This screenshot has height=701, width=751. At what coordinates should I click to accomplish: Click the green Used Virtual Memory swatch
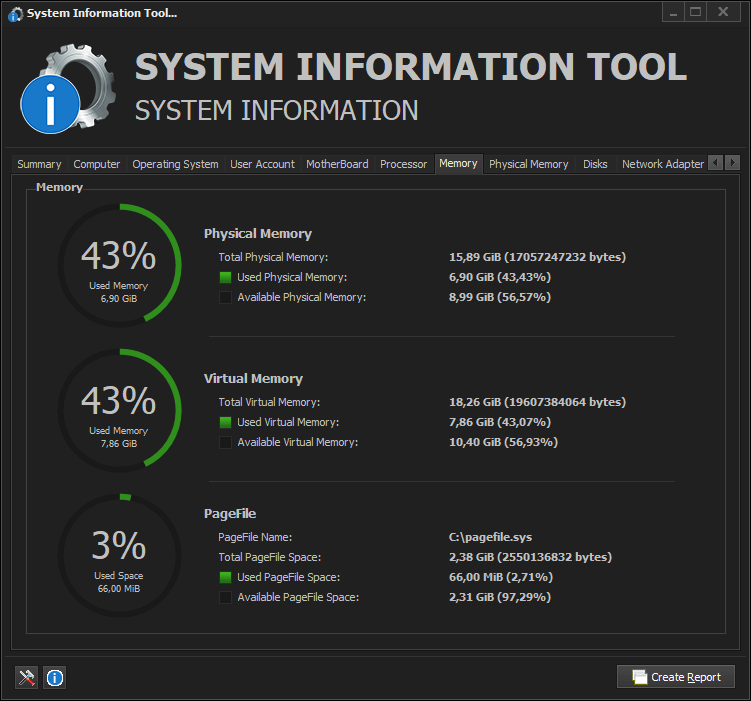(x=225, y=422)
